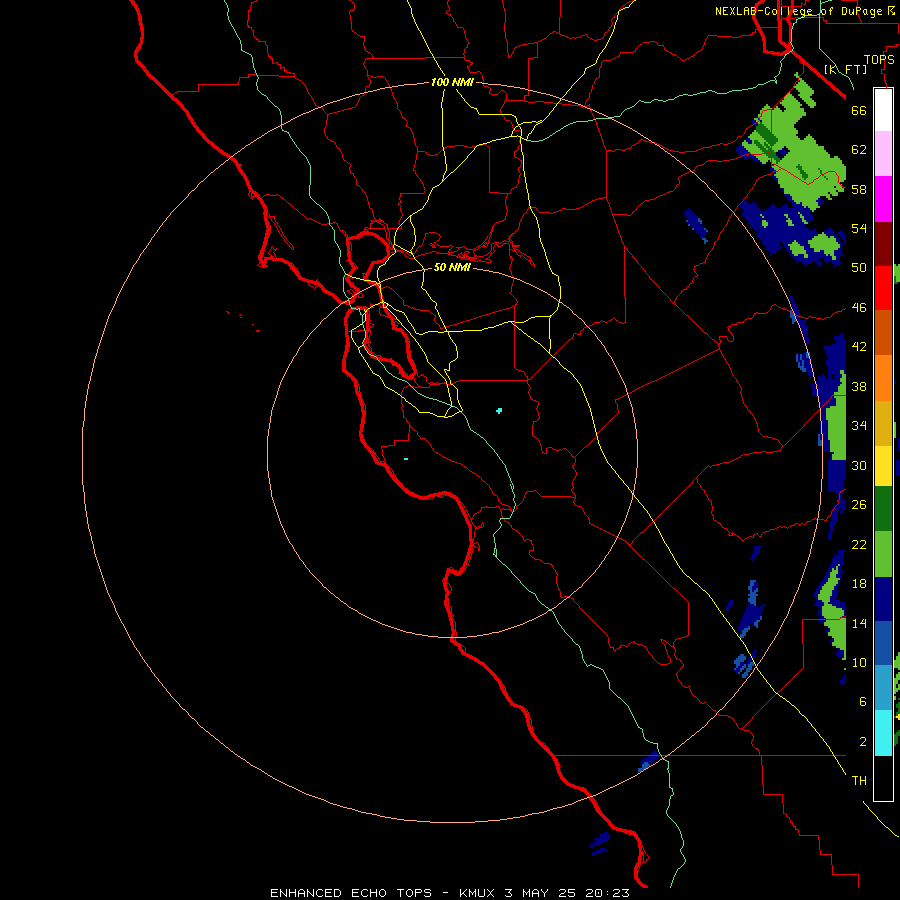Screen dimensions: 900x900
Task: Select the light green legend swatch
Action: click(883, 554)
